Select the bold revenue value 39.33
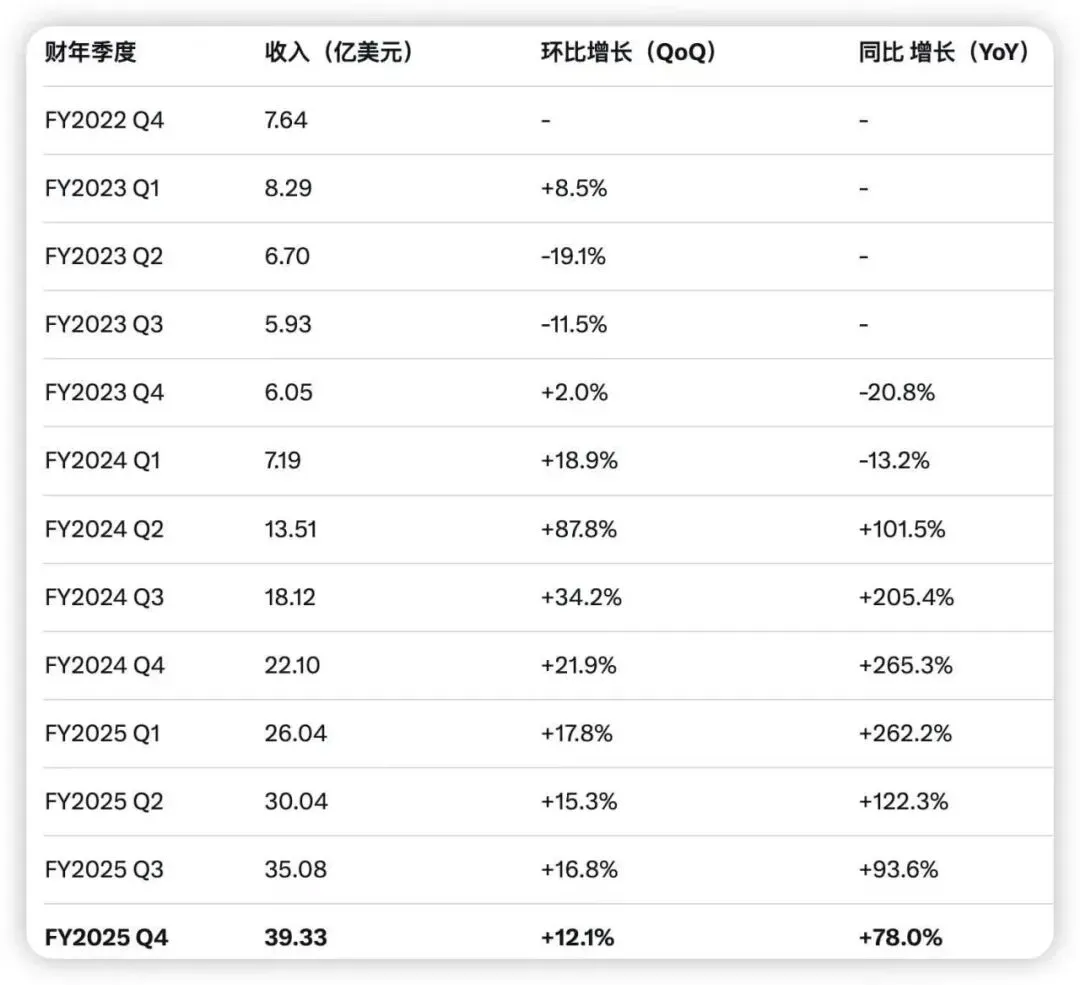This screenshot has width=1080, height=985. click(295, 938)
